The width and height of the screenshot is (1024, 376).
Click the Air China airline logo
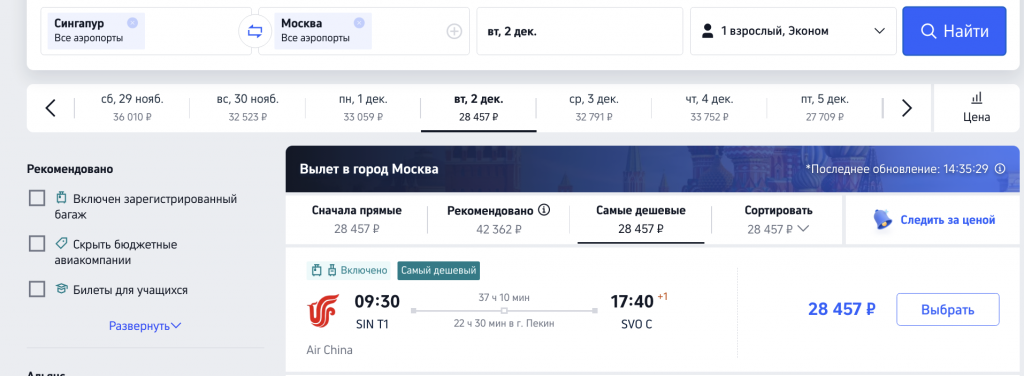(323, 309)
